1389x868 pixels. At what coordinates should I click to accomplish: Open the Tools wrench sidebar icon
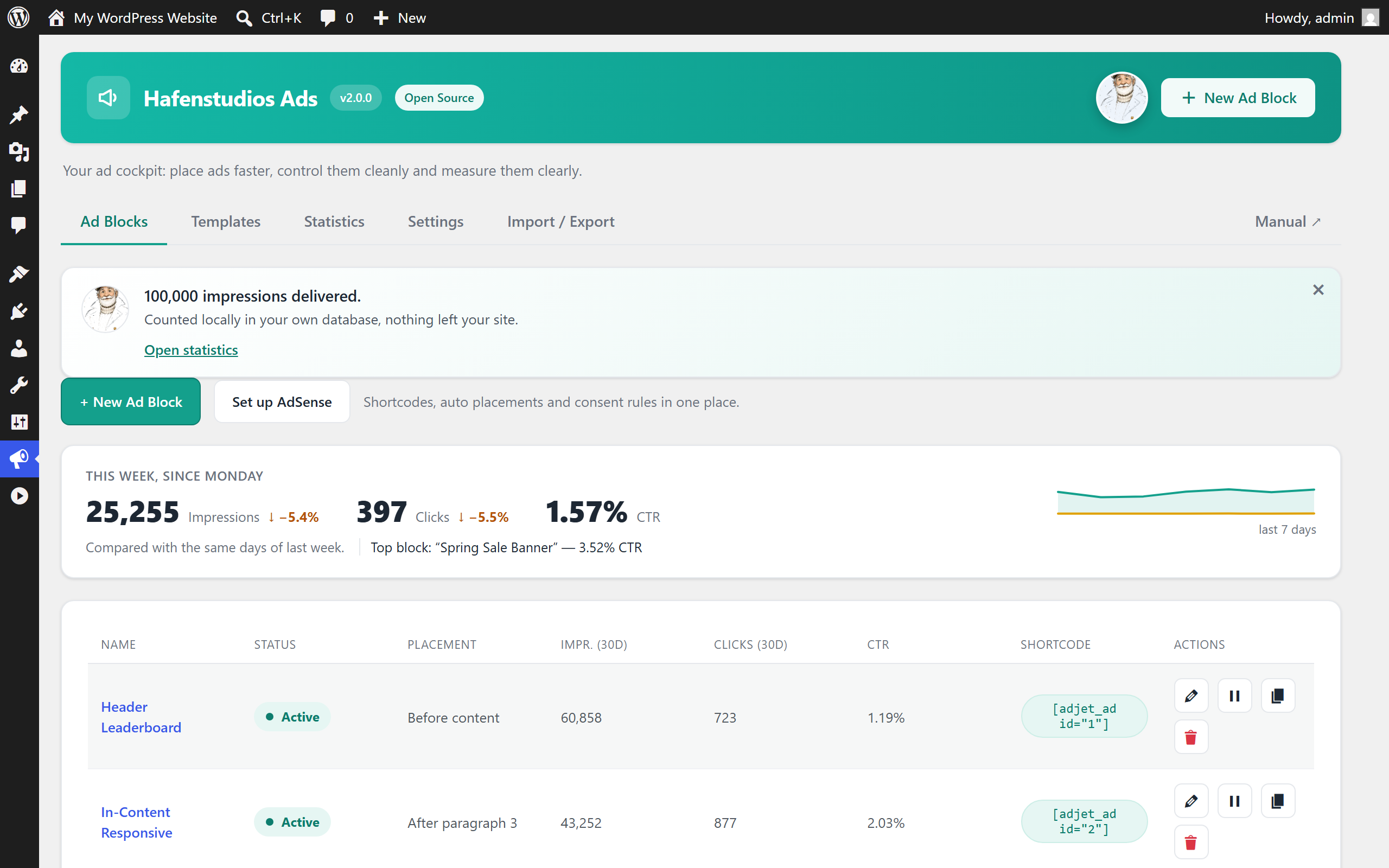(x=19, y=385)
